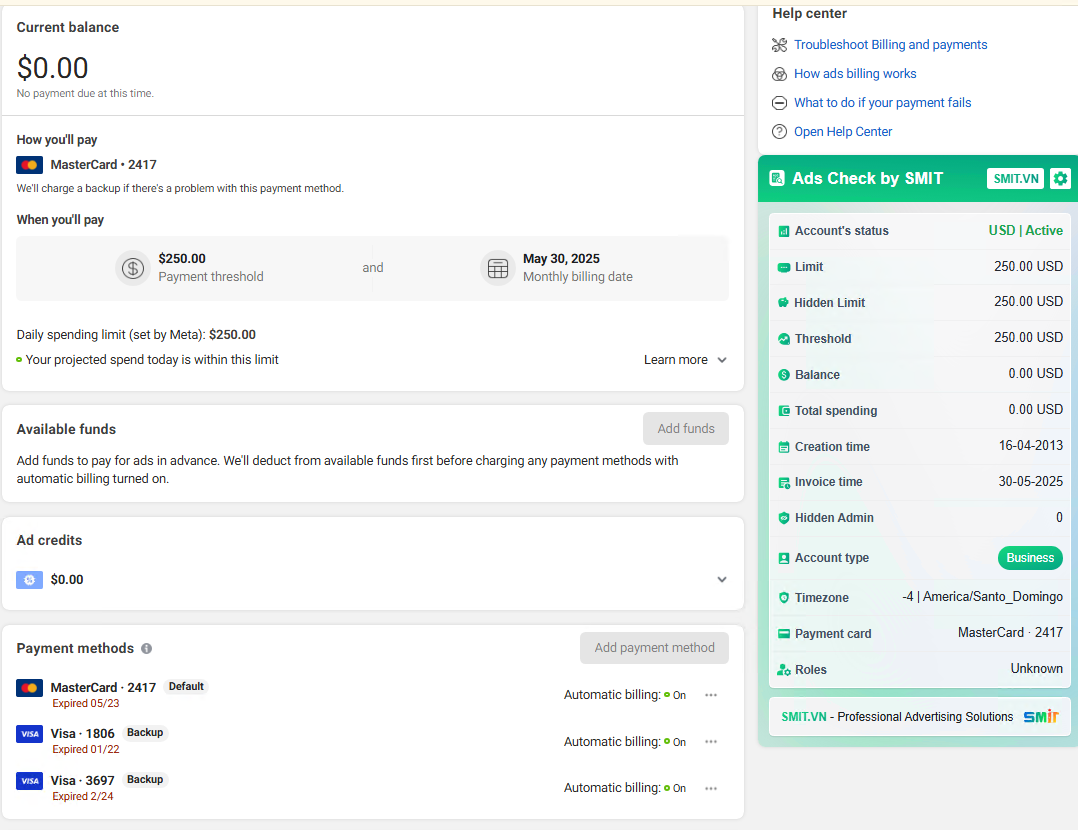This screenshot has width=1078, height=830.
Task: Click the Roles value Unknown
Action: tap(1037, 668)
